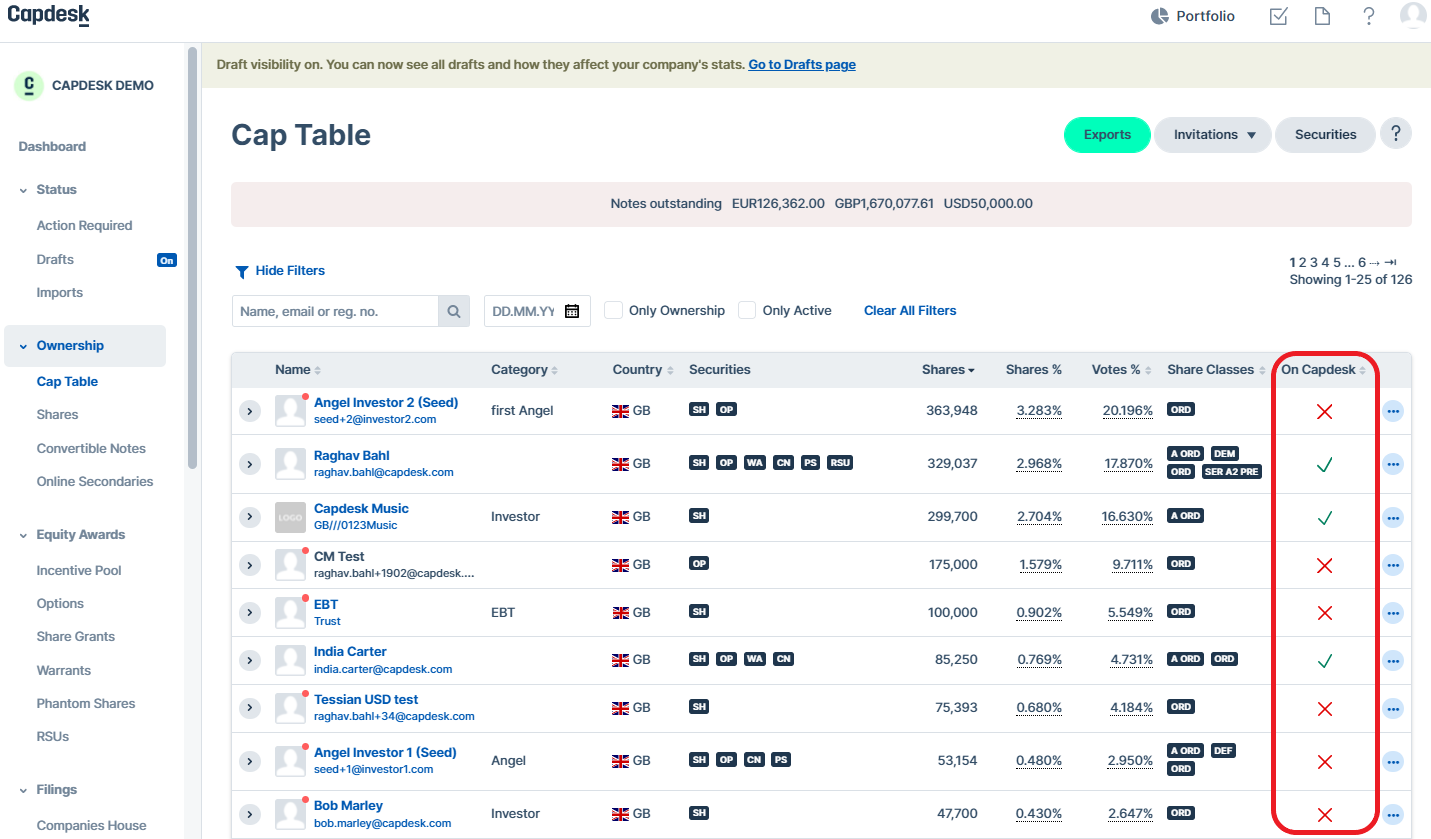Sort table by Shares column
The height and width of the screenshot is (839, 1431).
(x=948, y=370)
